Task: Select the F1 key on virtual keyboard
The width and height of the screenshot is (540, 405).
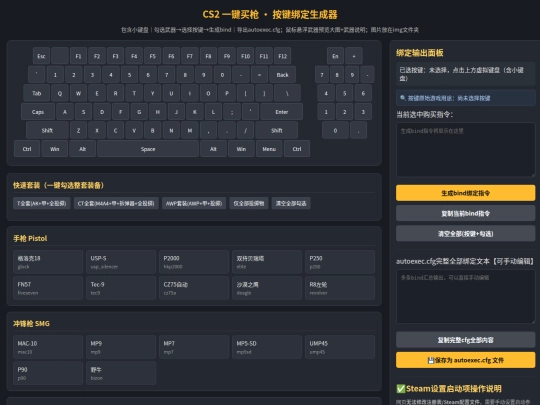Action: click(x=78, y=56)
